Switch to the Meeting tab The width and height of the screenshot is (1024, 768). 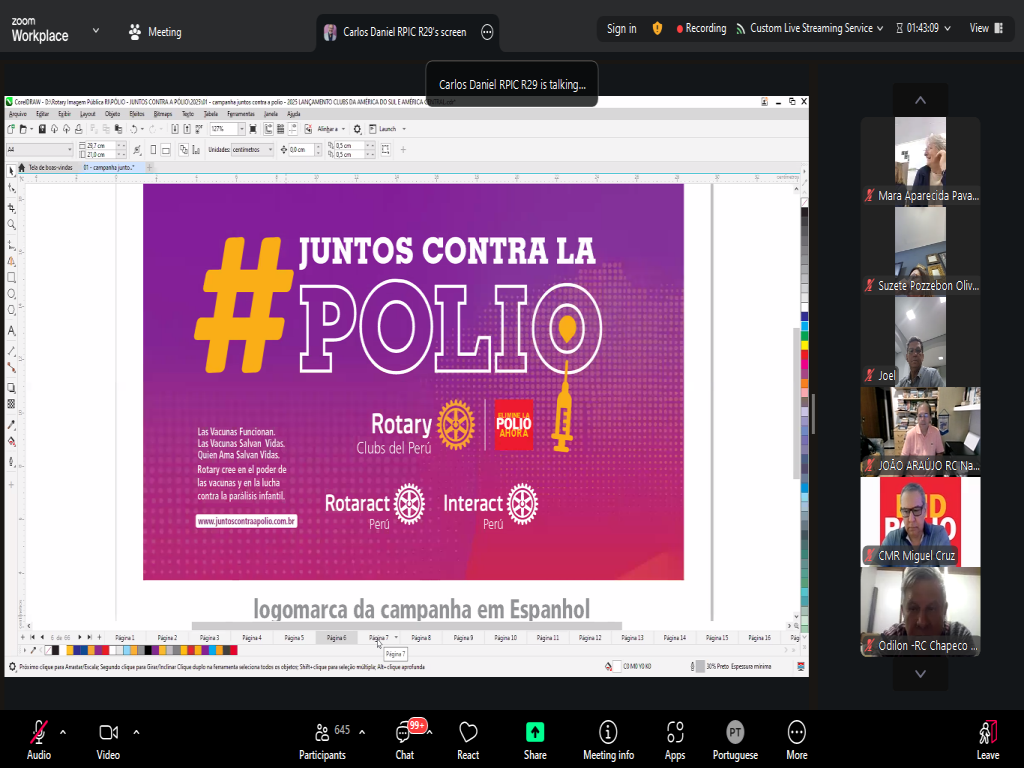pyautogui.click(x=155, y=32)
